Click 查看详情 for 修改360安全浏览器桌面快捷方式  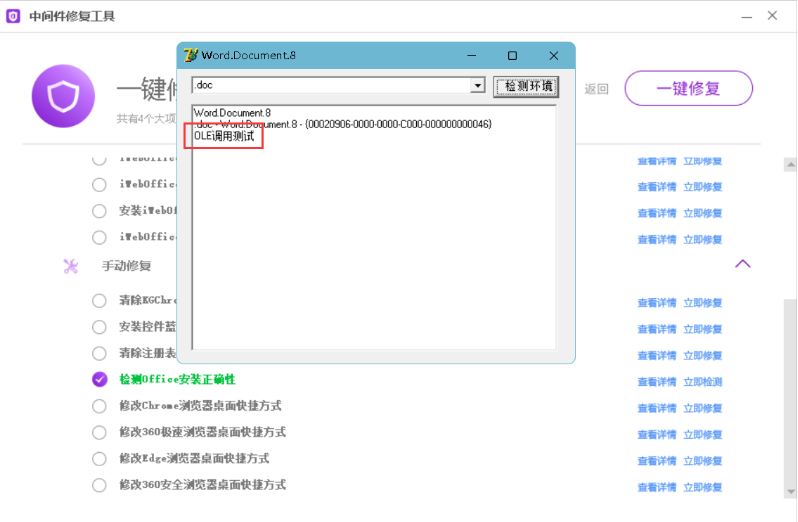click(x=657, y=488)
